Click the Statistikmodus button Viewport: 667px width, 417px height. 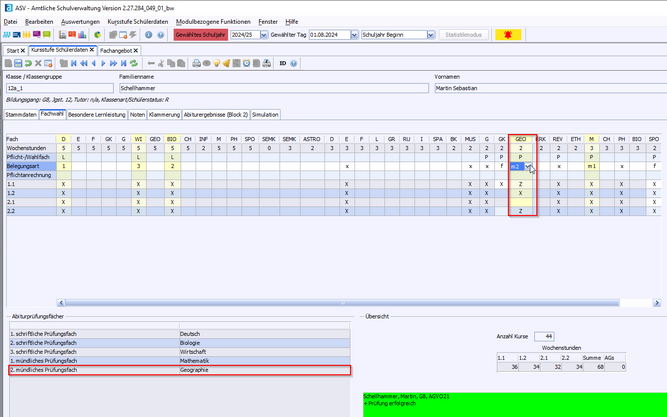[462, 34]
